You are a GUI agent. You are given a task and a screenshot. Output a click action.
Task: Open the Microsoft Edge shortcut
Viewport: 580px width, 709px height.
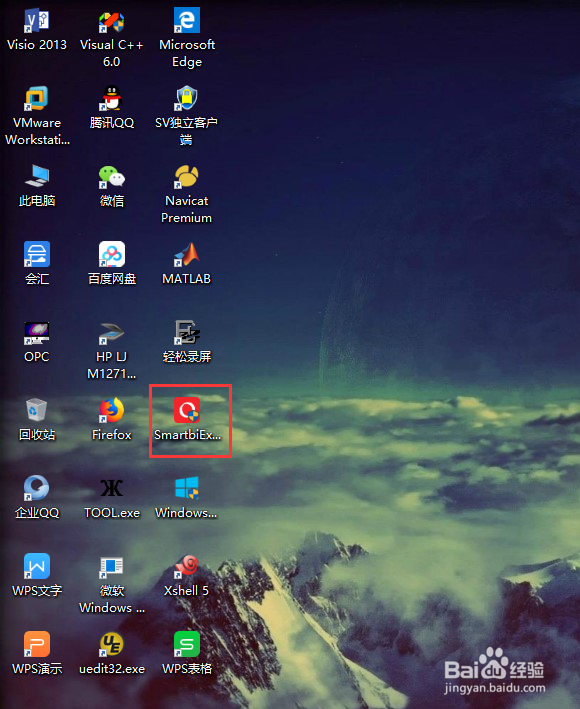click(x=187, y=20)
